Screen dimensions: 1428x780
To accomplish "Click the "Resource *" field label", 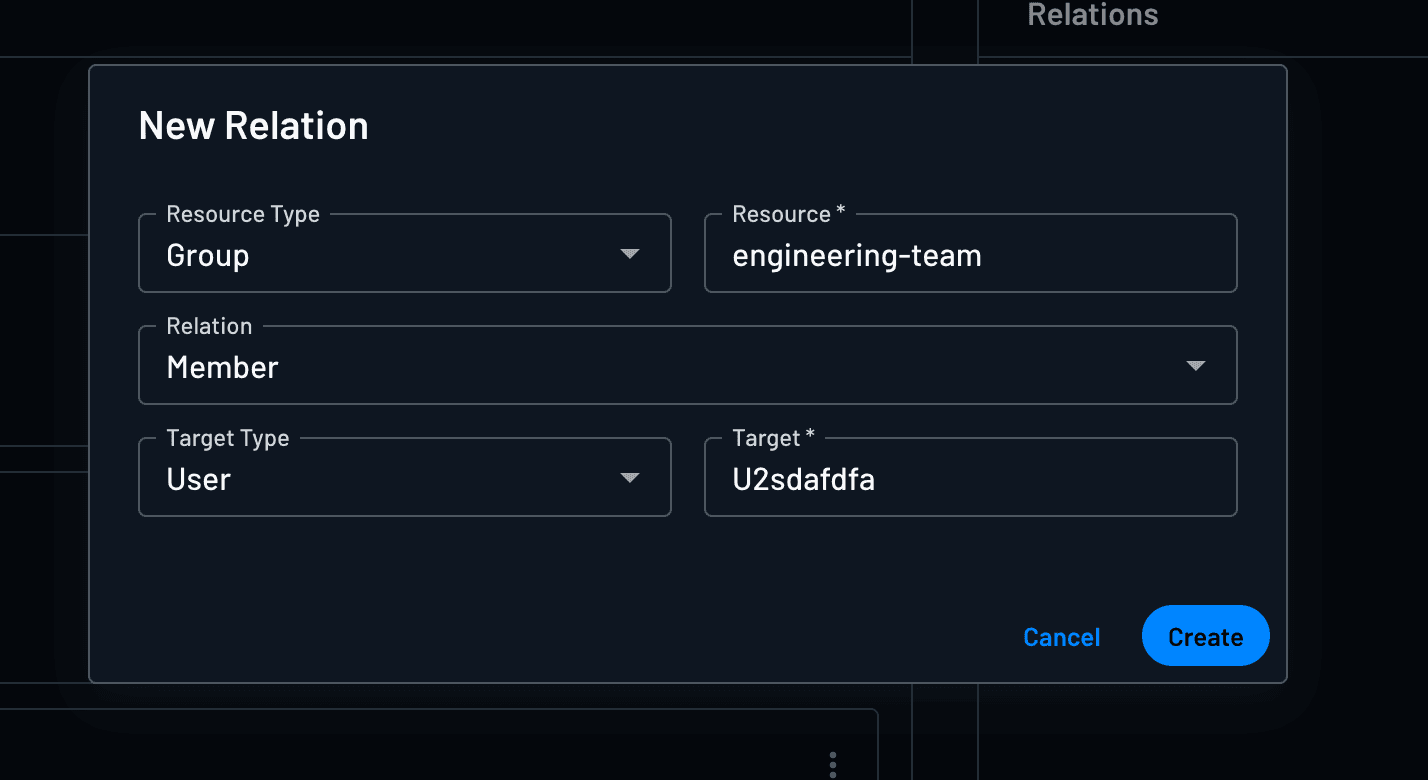I will point(788,214).
